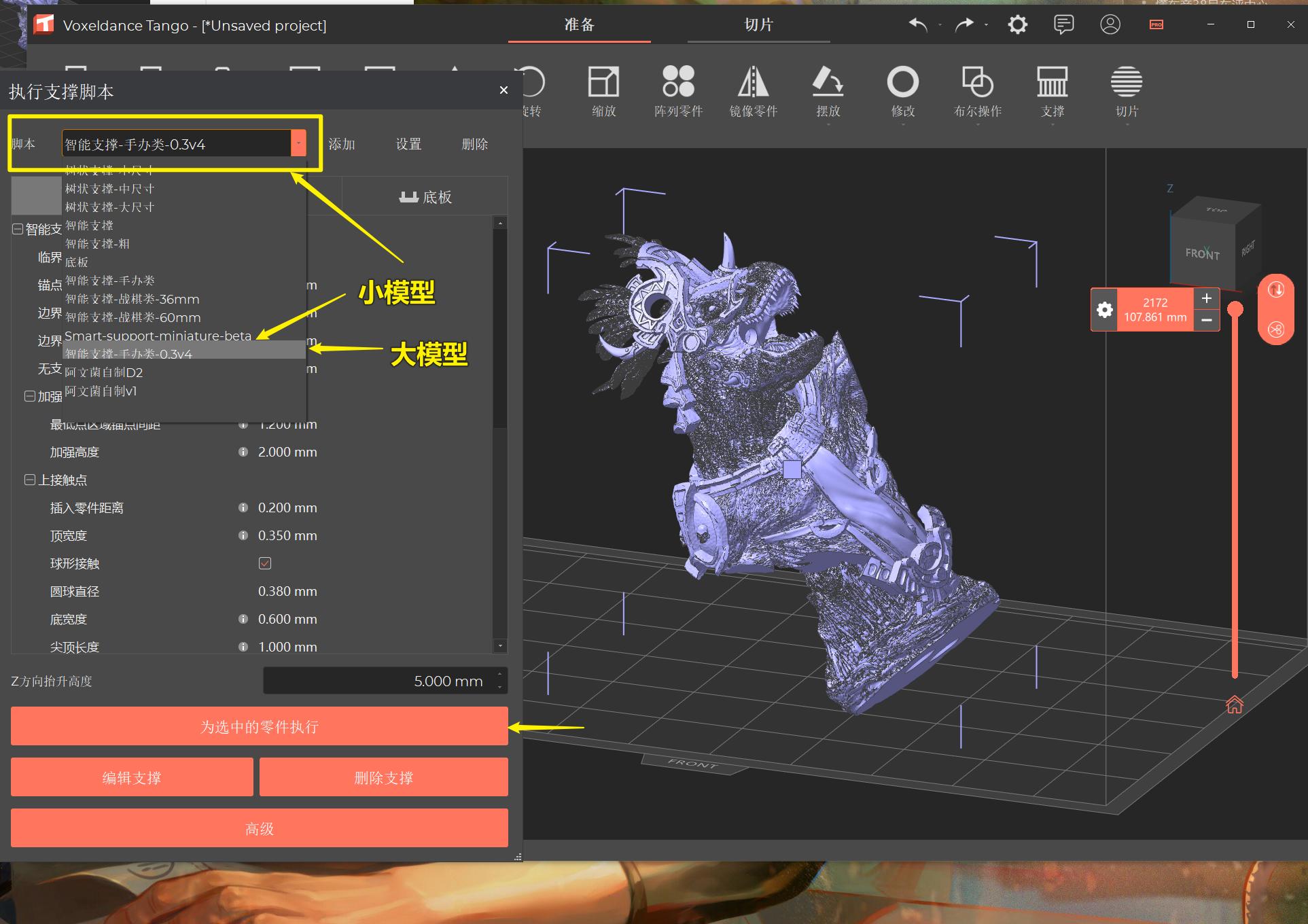The image size is (1308, 924).
Task: Open the feedback chat icon in title bar
Action: [x=1063, y=24]
